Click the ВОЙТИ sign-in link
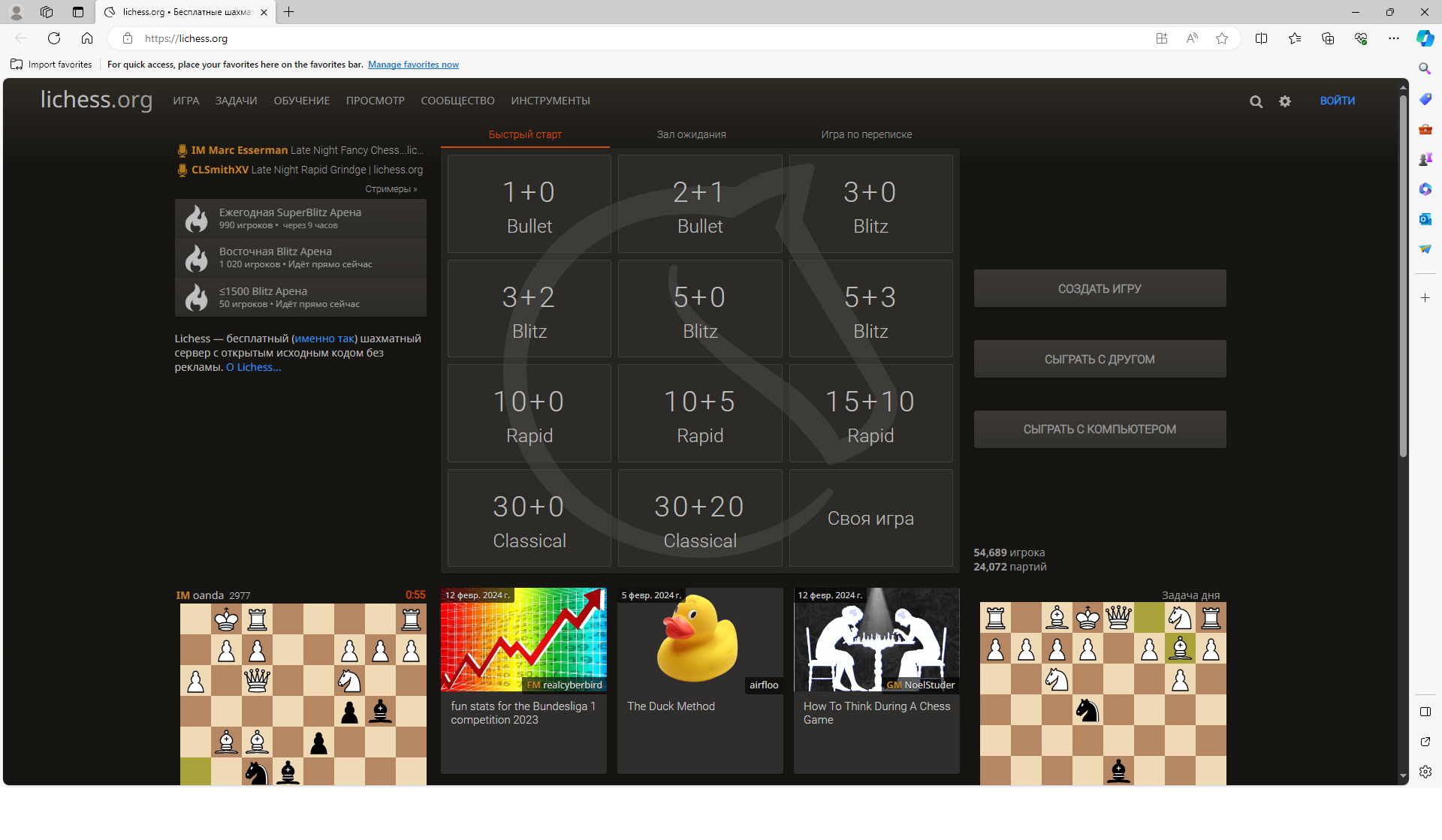This screenshot has height=840, width=1442. tap(1337, 101)
